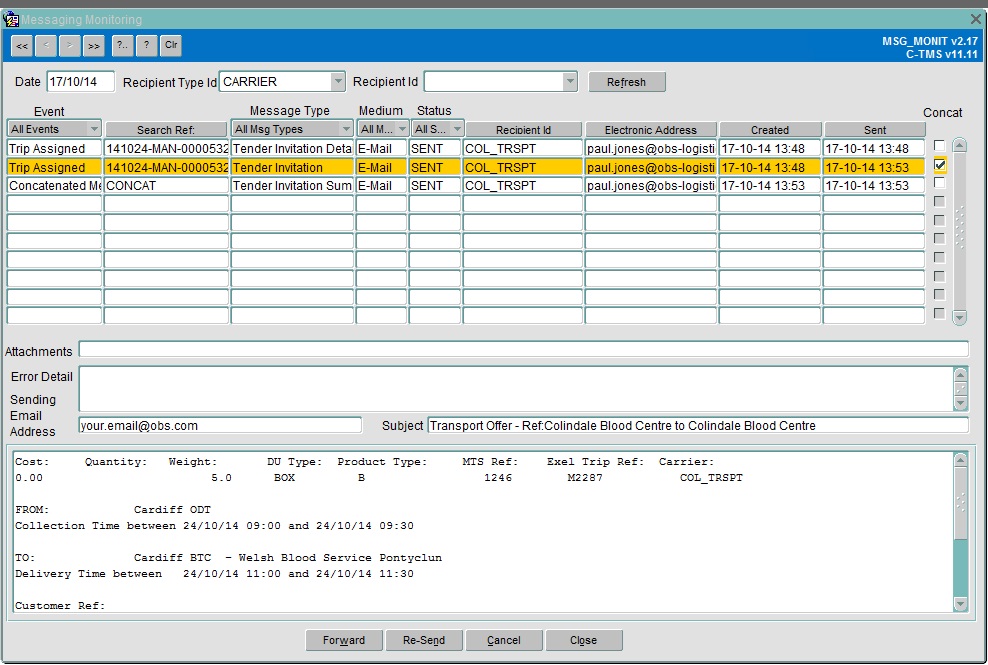Image resolution: width=988 pixels, height=665 pixels.
Task: Click the highlighted row's COL_TRSPT recipient cell
Action: [x=522, y=168]
